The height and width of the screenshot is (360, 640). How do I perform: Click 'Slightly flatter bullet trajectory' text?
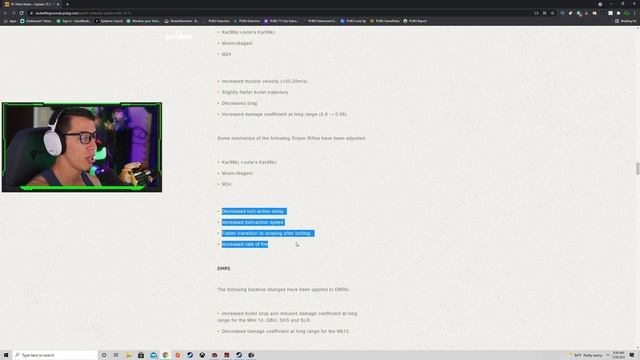click(255, 92)
